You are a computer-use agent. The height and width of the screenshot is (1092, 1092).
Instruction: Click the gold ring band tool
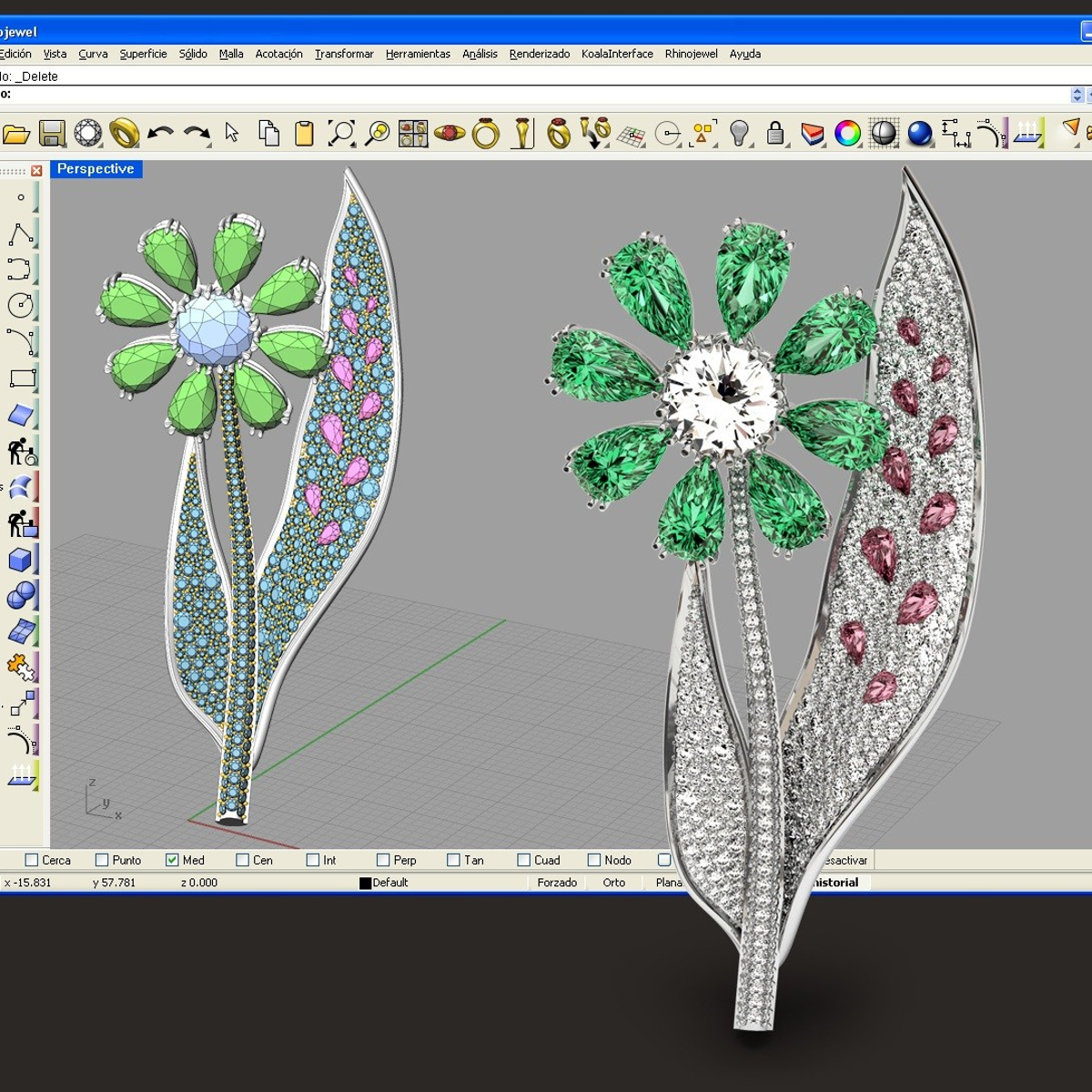pyautogui.click(x=124, y=134)
